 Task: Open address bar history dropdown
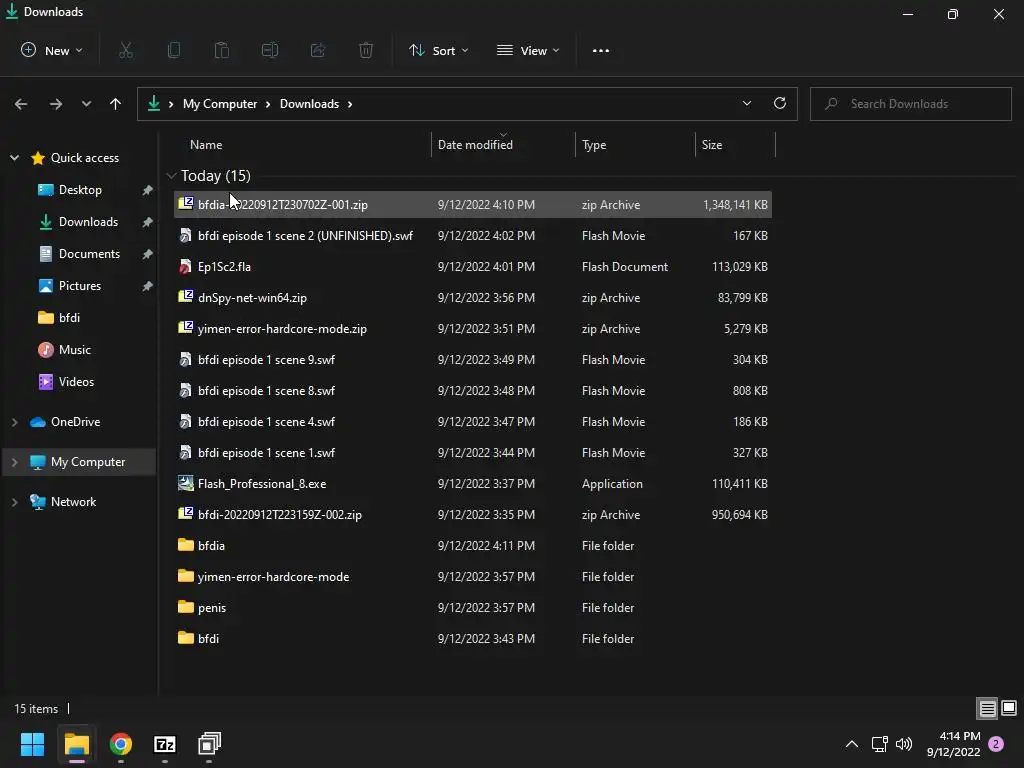[746, 103]
